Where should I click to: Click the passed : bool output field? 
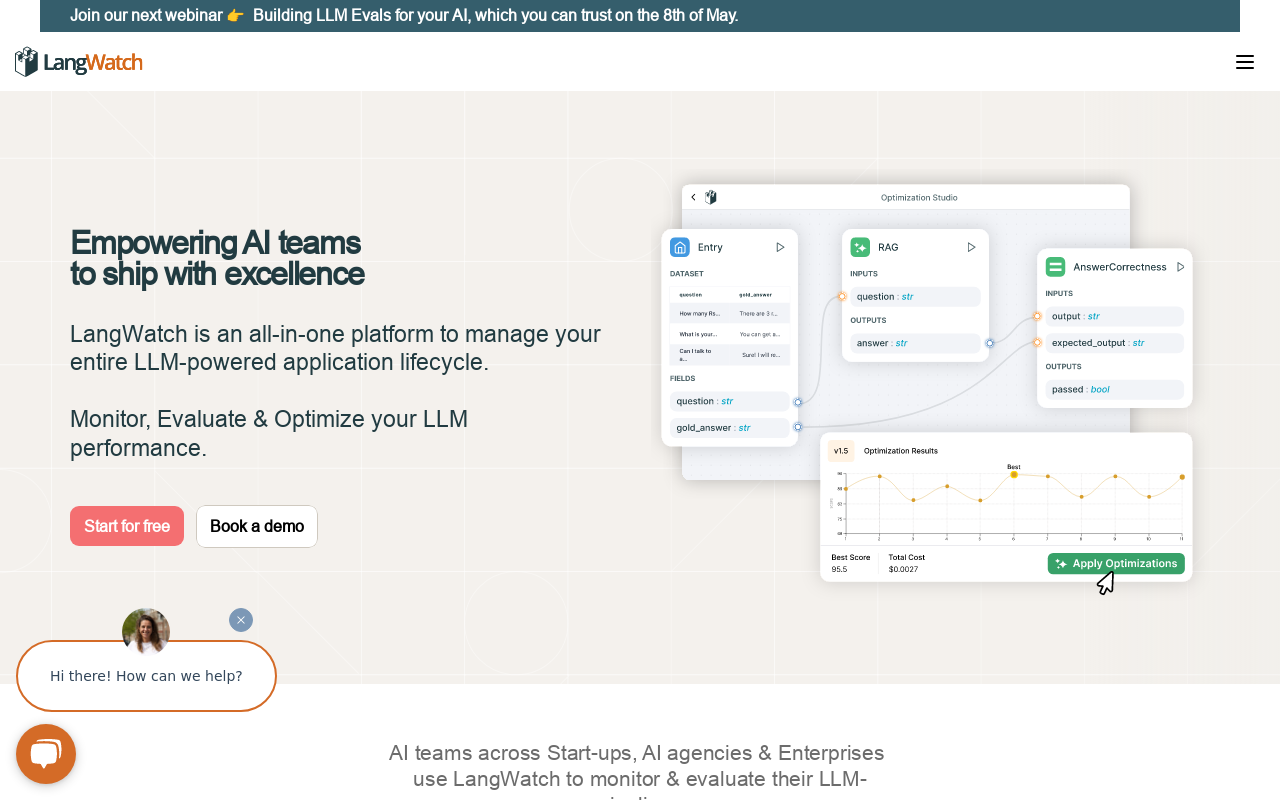1115,390
